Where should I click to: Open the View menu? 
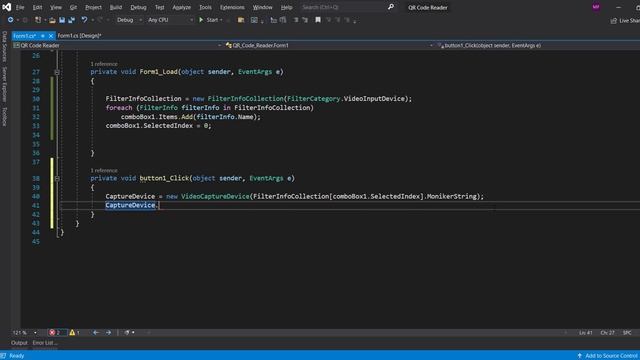(56, 7)
